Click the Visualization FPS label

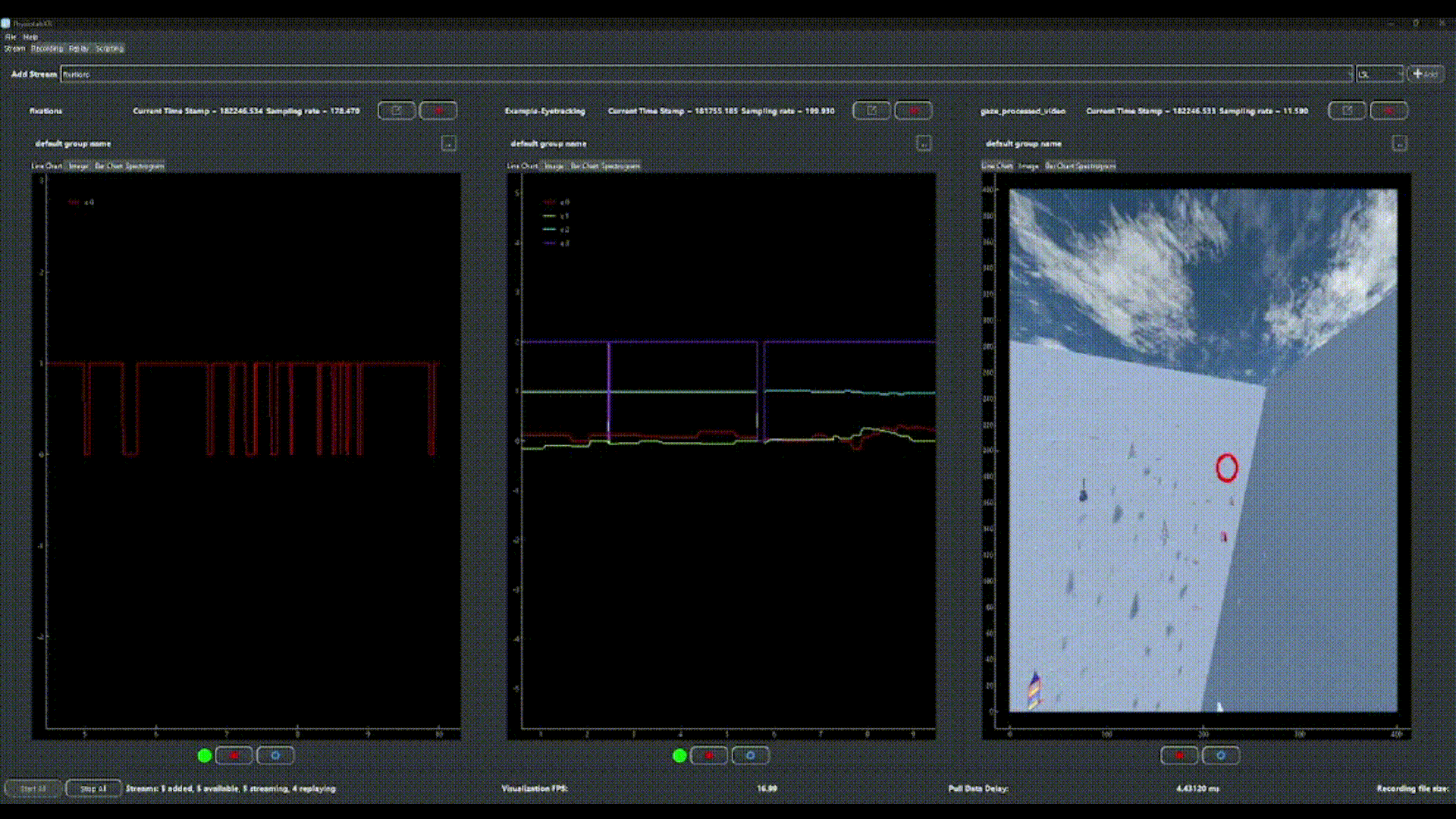(535, 789)
